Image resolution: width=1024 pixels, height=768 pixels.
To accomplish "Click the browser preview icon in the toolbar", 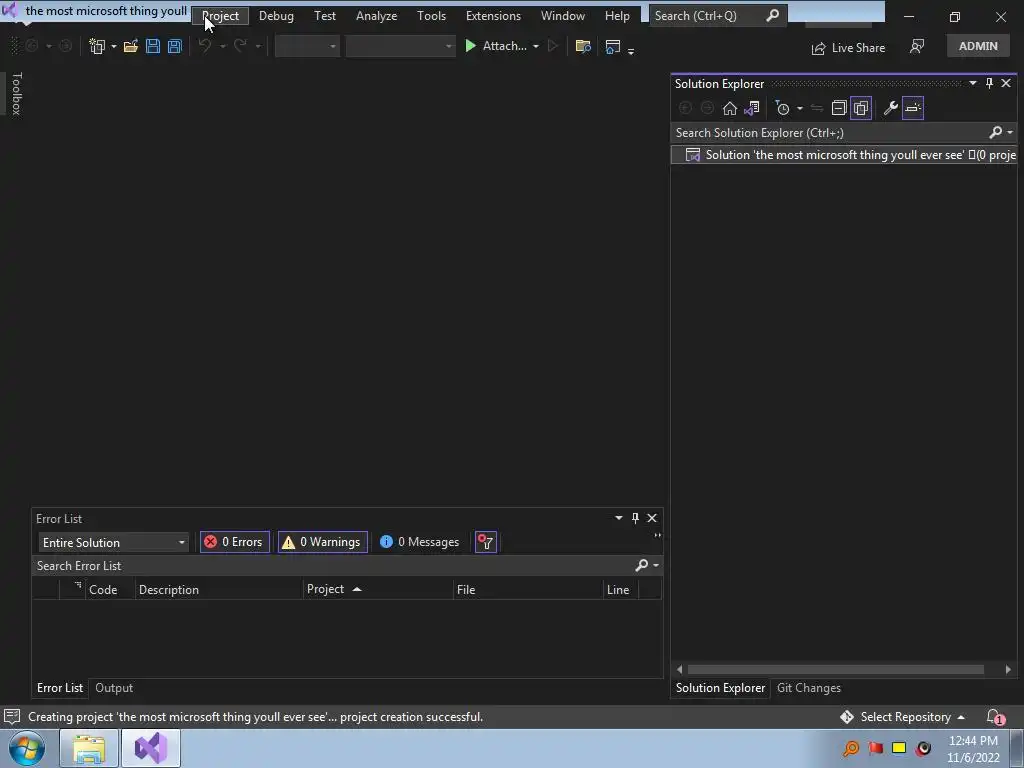I will [613, 46].
